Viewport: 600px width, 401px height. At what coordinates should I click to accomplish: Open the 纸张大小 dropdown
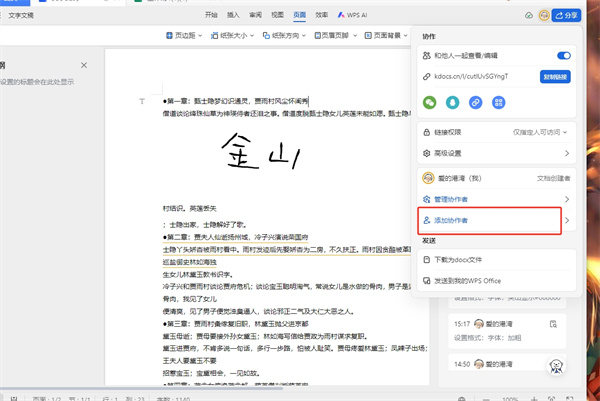coord(226,36)
